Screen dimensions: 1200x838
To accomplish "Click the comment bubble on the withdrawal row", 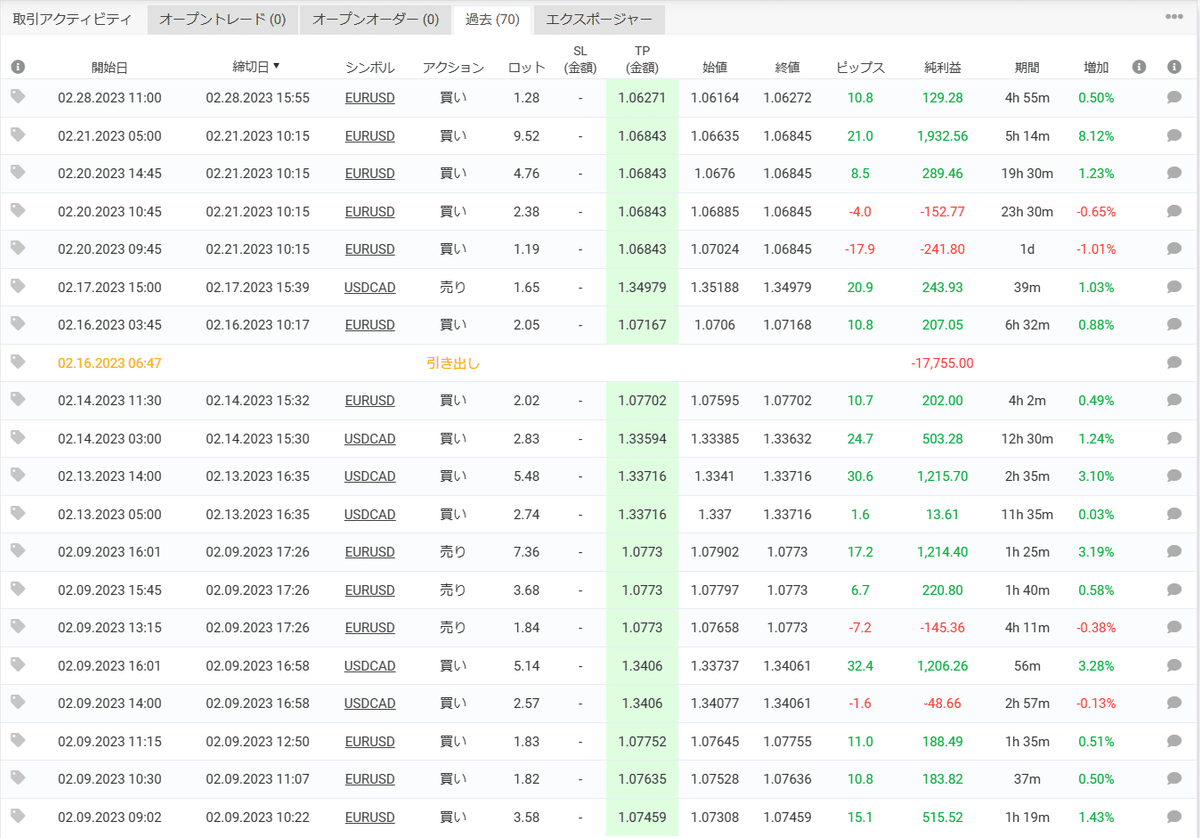I will point(1173,362).
